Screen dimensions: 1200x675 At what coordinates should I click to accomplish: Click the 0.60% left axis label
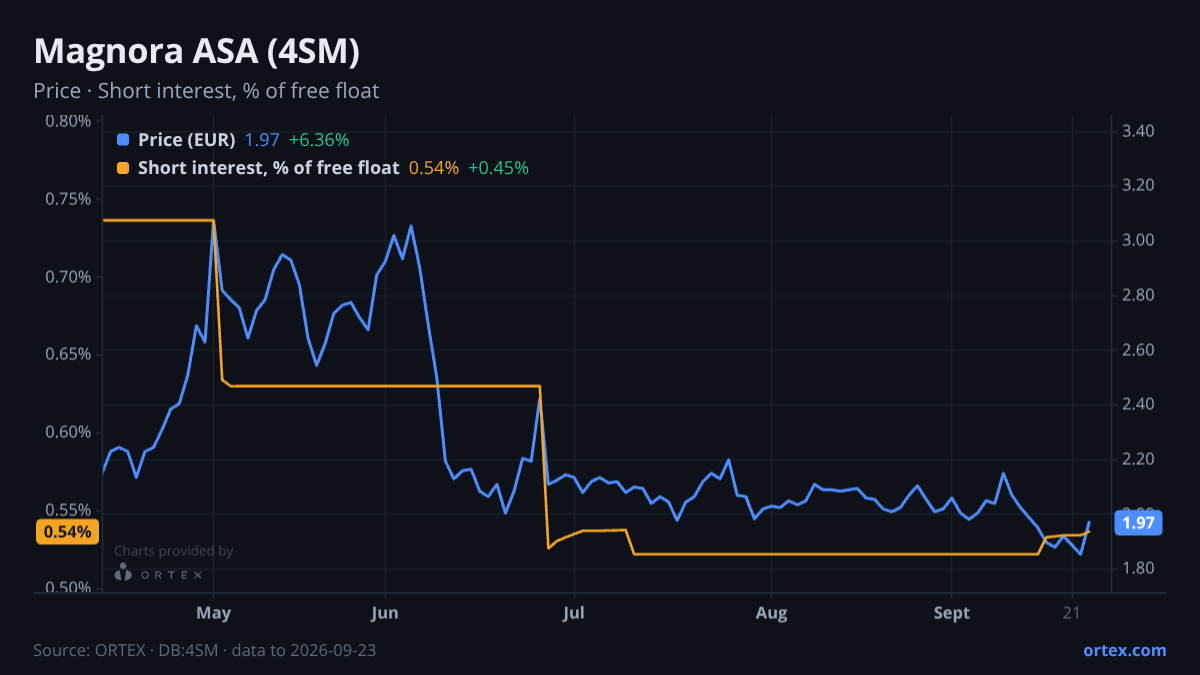tap(68, 433)
